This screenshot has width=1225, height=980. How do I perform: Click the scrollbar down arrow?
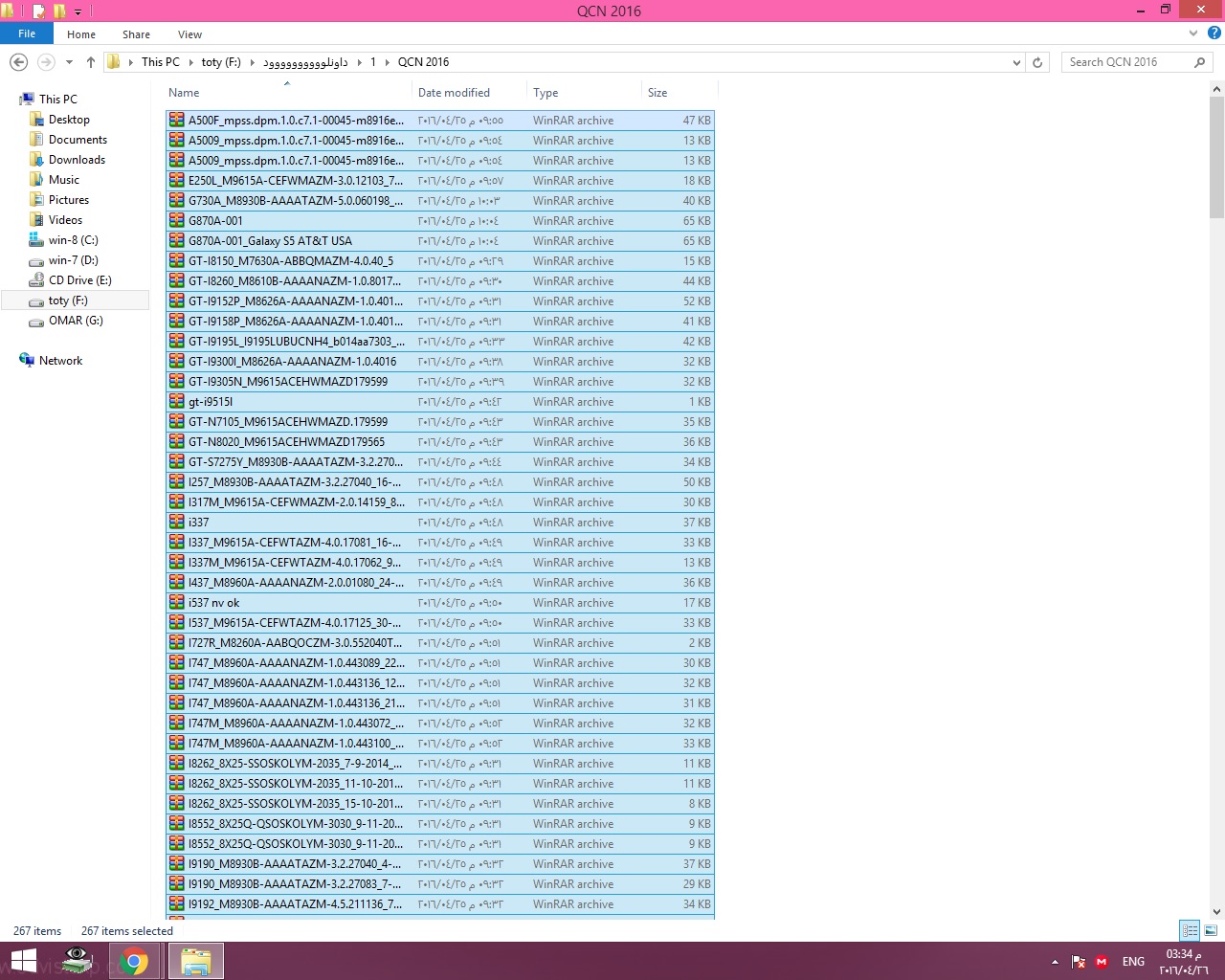pos(1216,911)
